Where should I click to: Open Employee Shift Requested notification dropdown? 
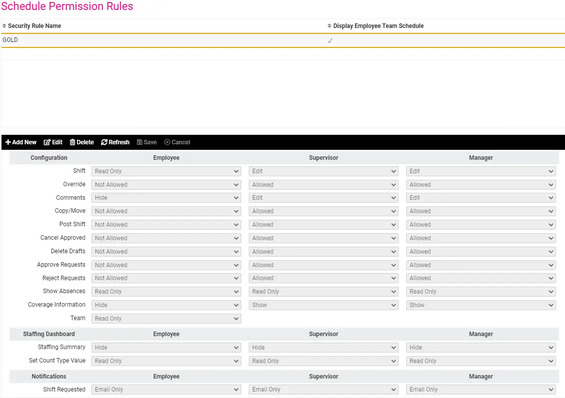click(x=166, y=389)
